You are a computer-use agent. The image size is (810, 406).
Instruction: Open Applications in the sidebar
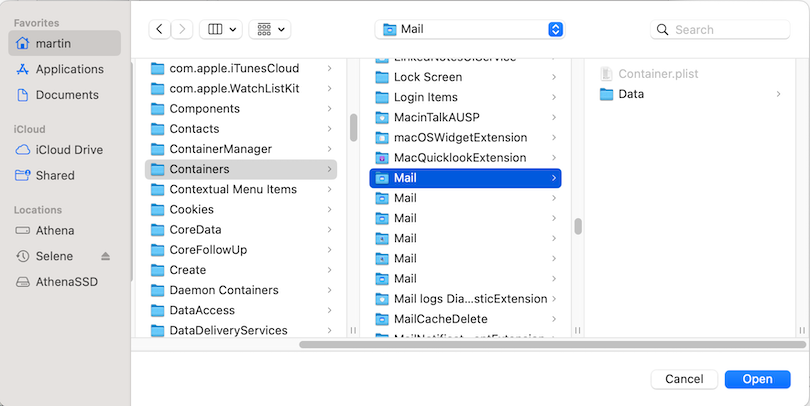click(x=65, y=69)
